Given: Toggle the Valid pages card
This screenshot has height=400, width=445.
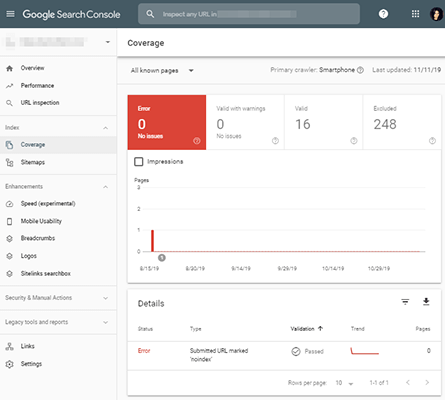Looking at the screenshot, I should click(323, 122).
